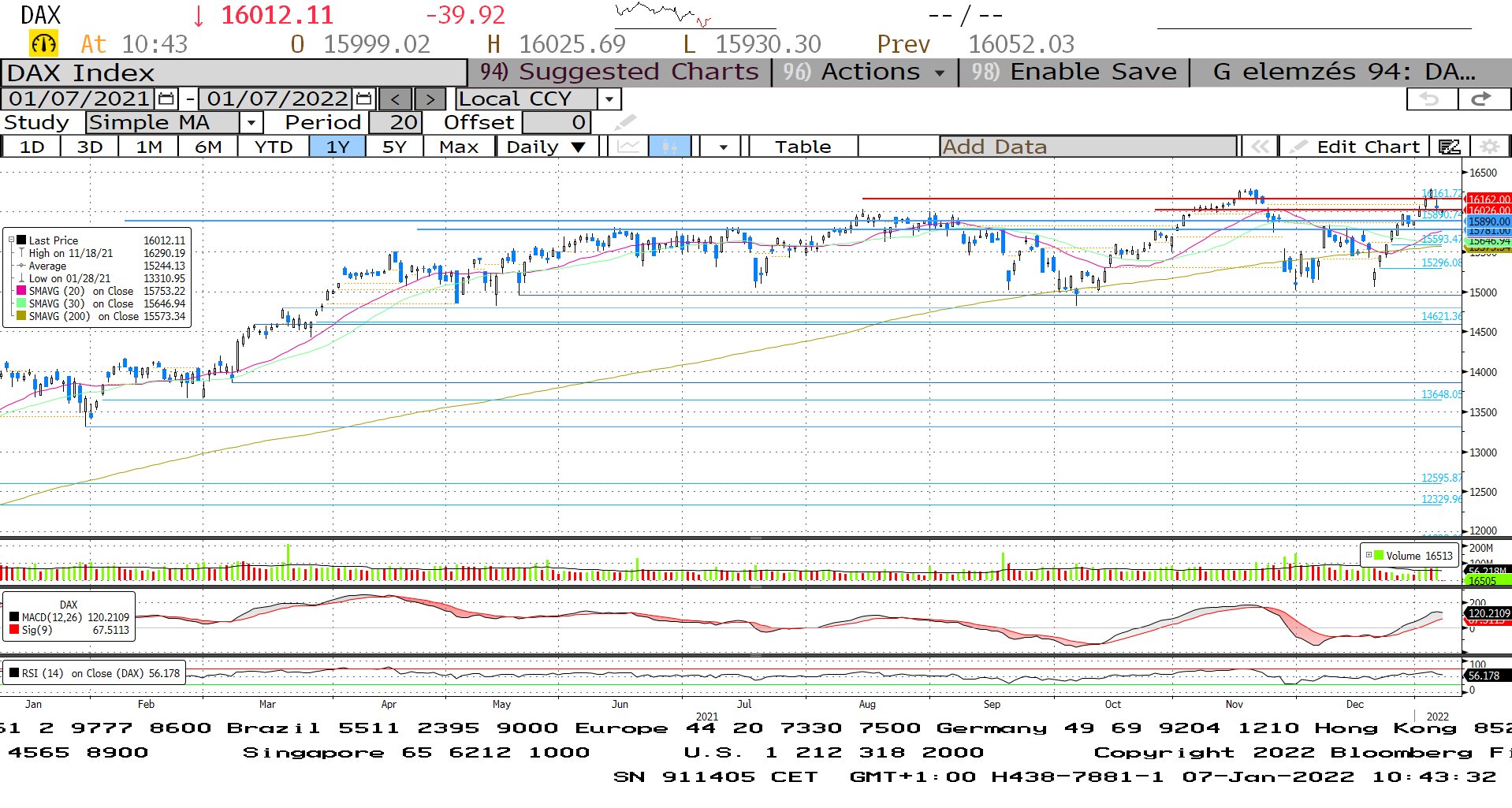Open the Local CCY currency dropdown
Image resolution: width=1512 pixels, height=808 pixels.
609,99
